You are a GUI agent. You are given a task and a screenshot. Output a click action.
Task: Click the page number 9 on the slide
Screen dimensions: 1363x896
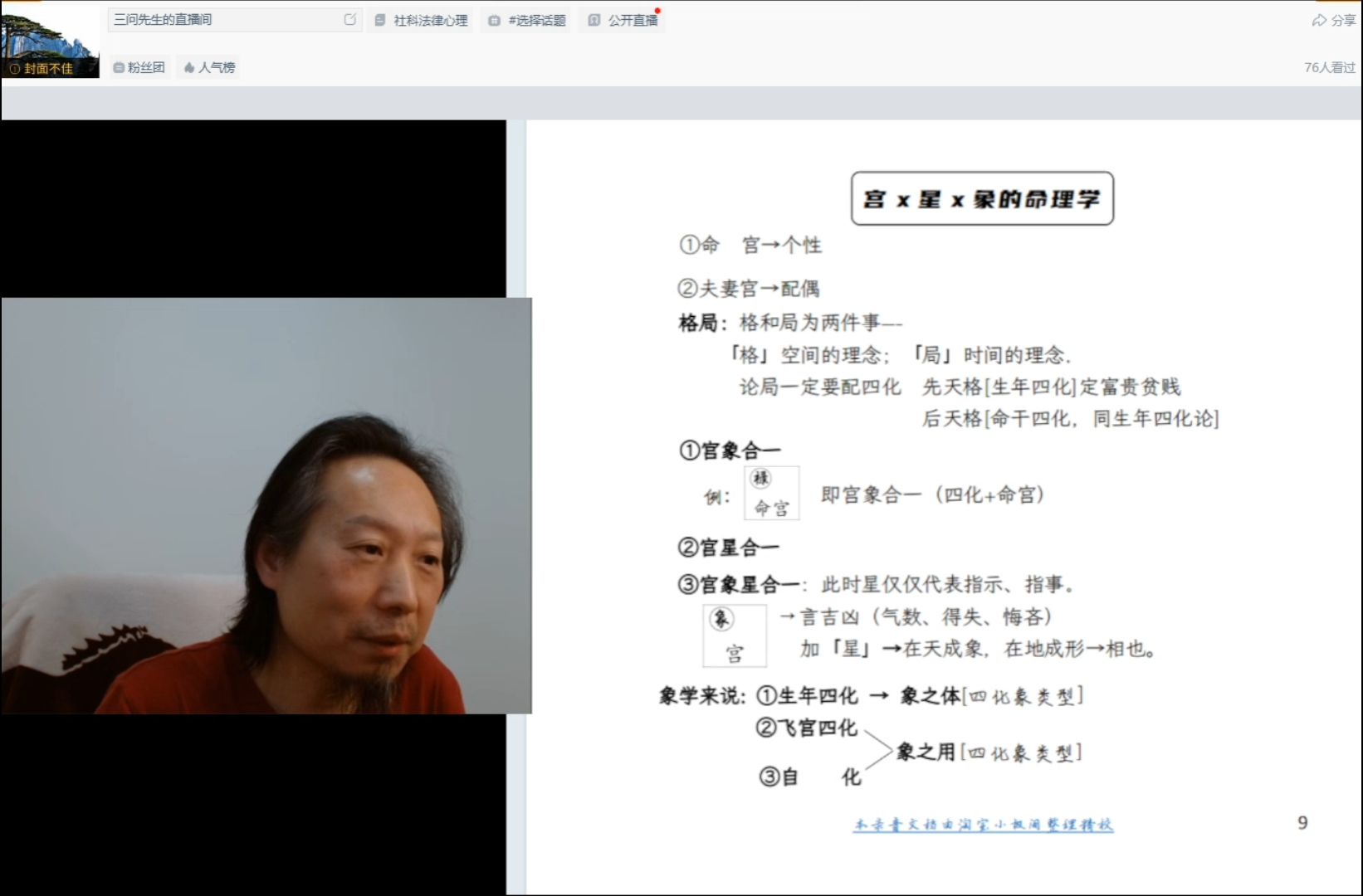coord(1302,822)
